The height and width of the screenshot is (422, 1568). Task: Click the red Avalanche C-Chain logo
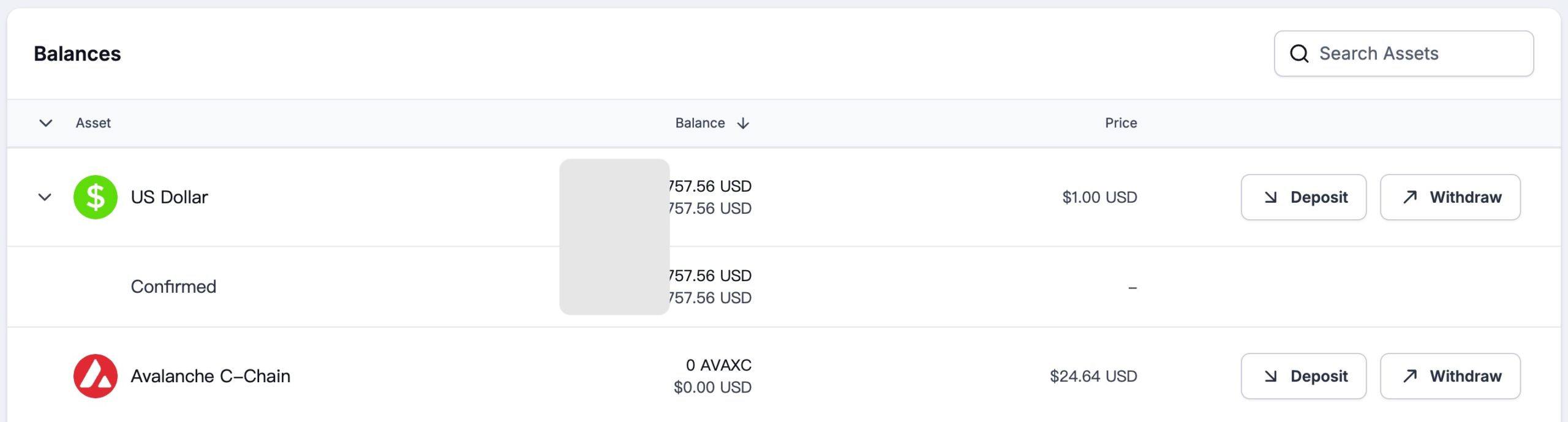pyautogui.click(x=96, y=376)
